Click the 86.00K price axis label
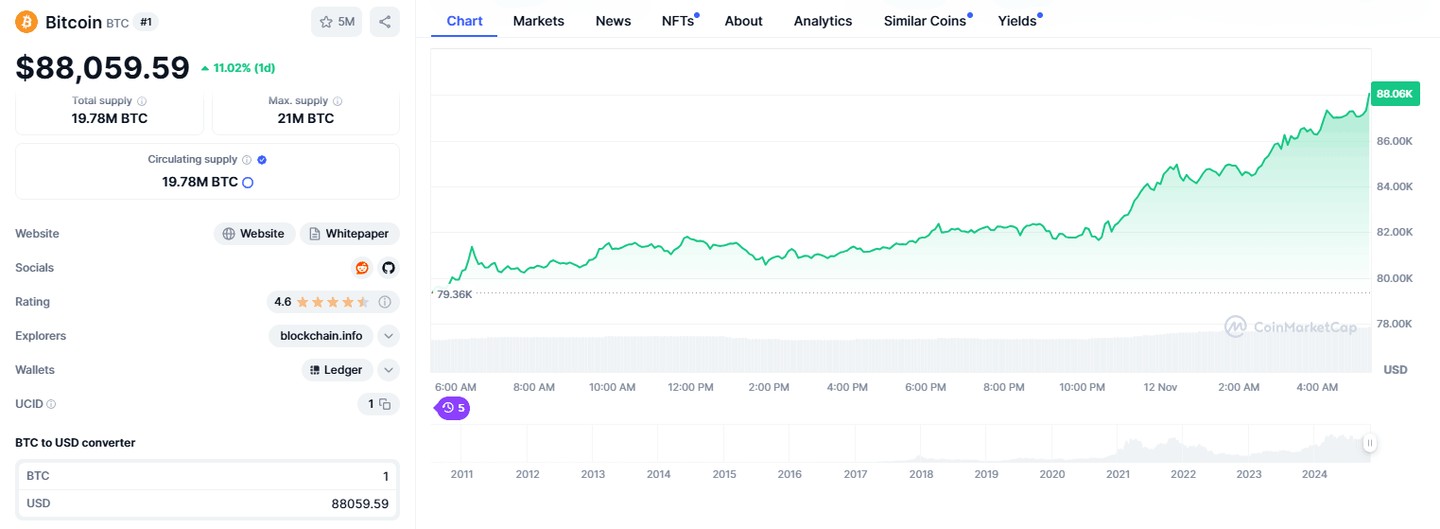Screen dimensions: 1440x529 coord(1394,141)
